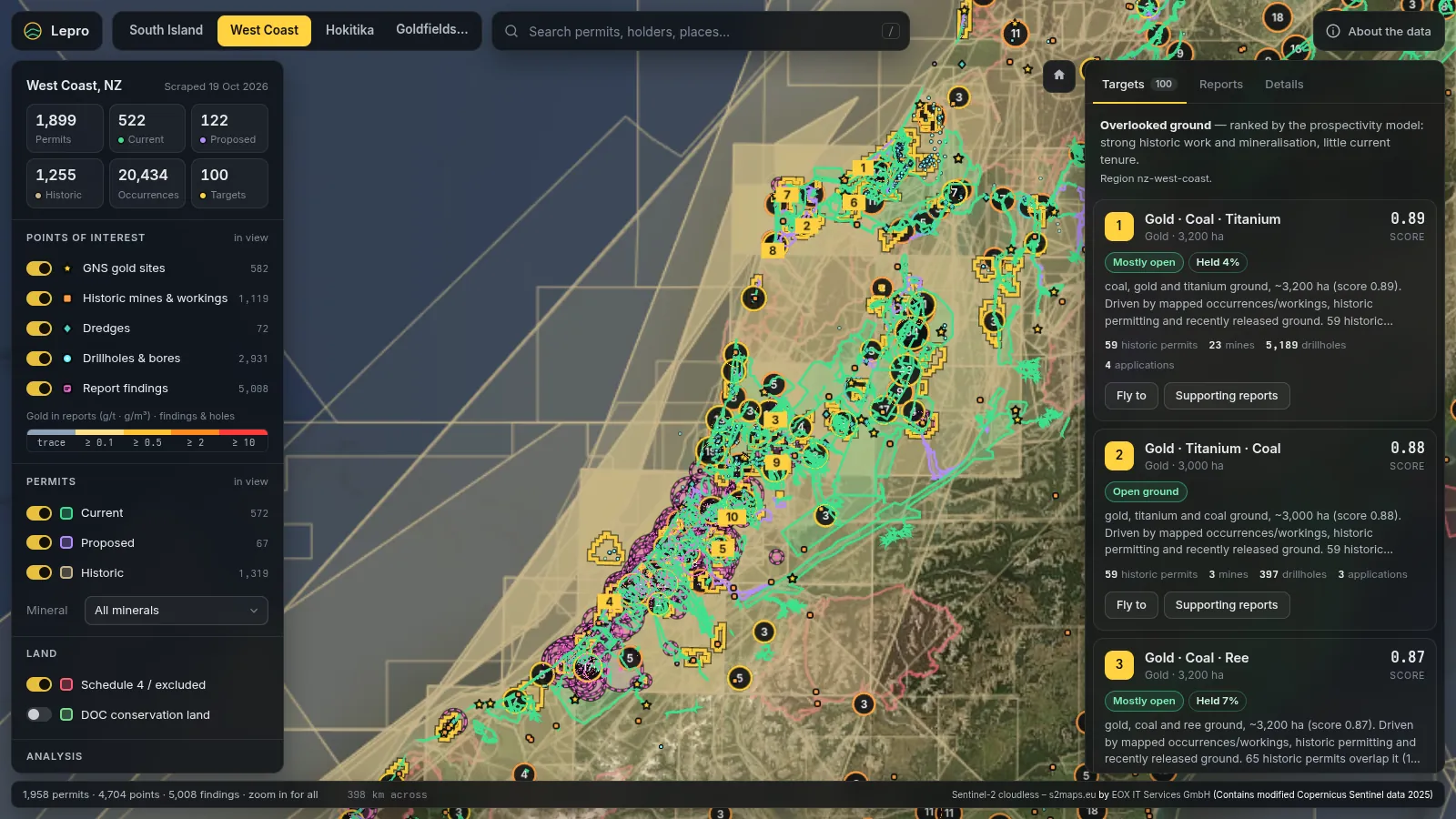Click Fly to for Gold · Titanium · Coal

pyautogui.click(x=1131, y=605)
